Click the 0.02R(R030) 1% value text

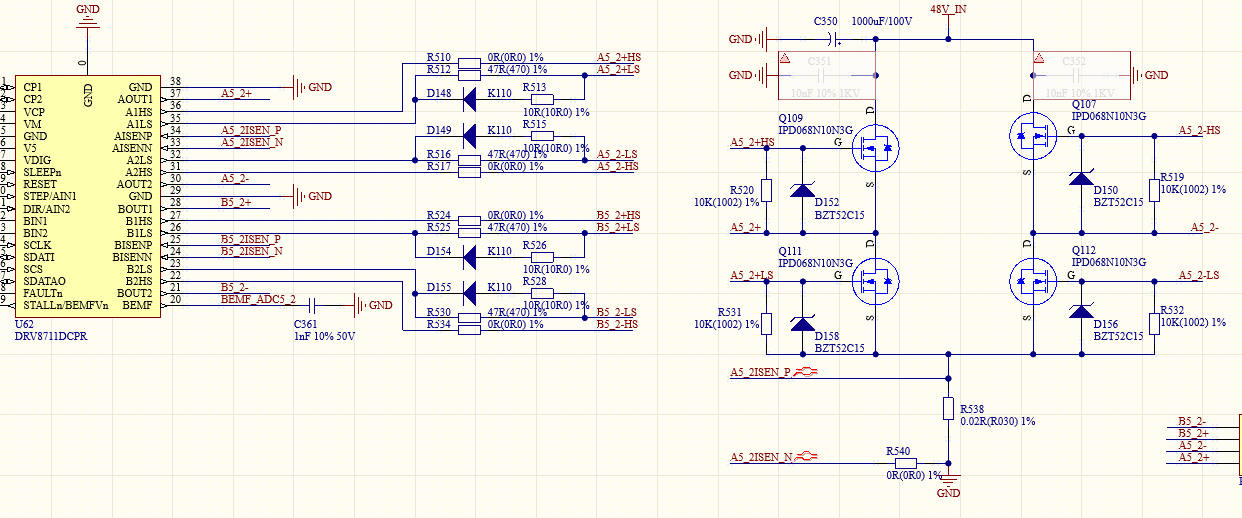coord(997,421)
